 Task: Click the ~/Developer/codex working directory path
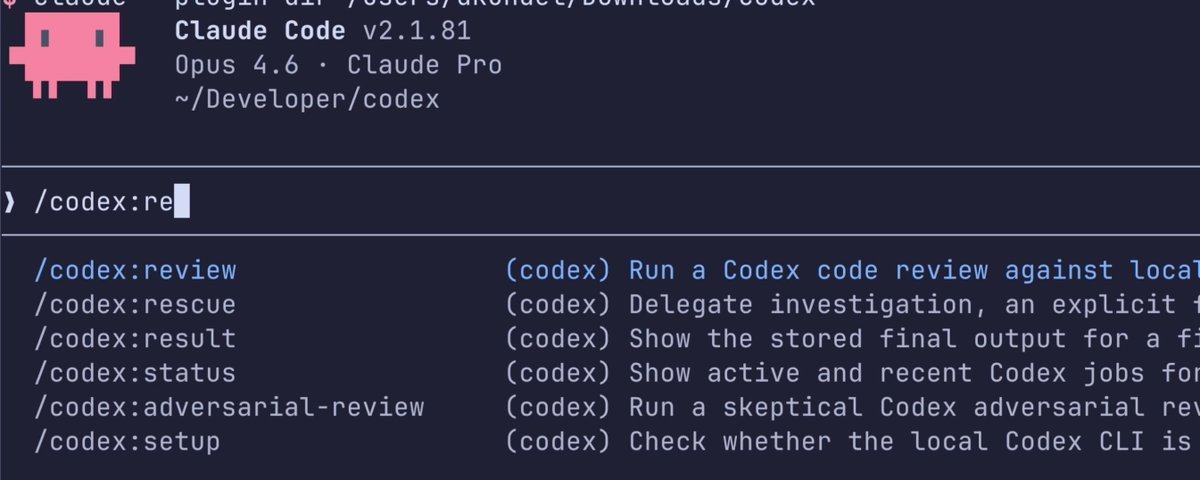(307, 100)
